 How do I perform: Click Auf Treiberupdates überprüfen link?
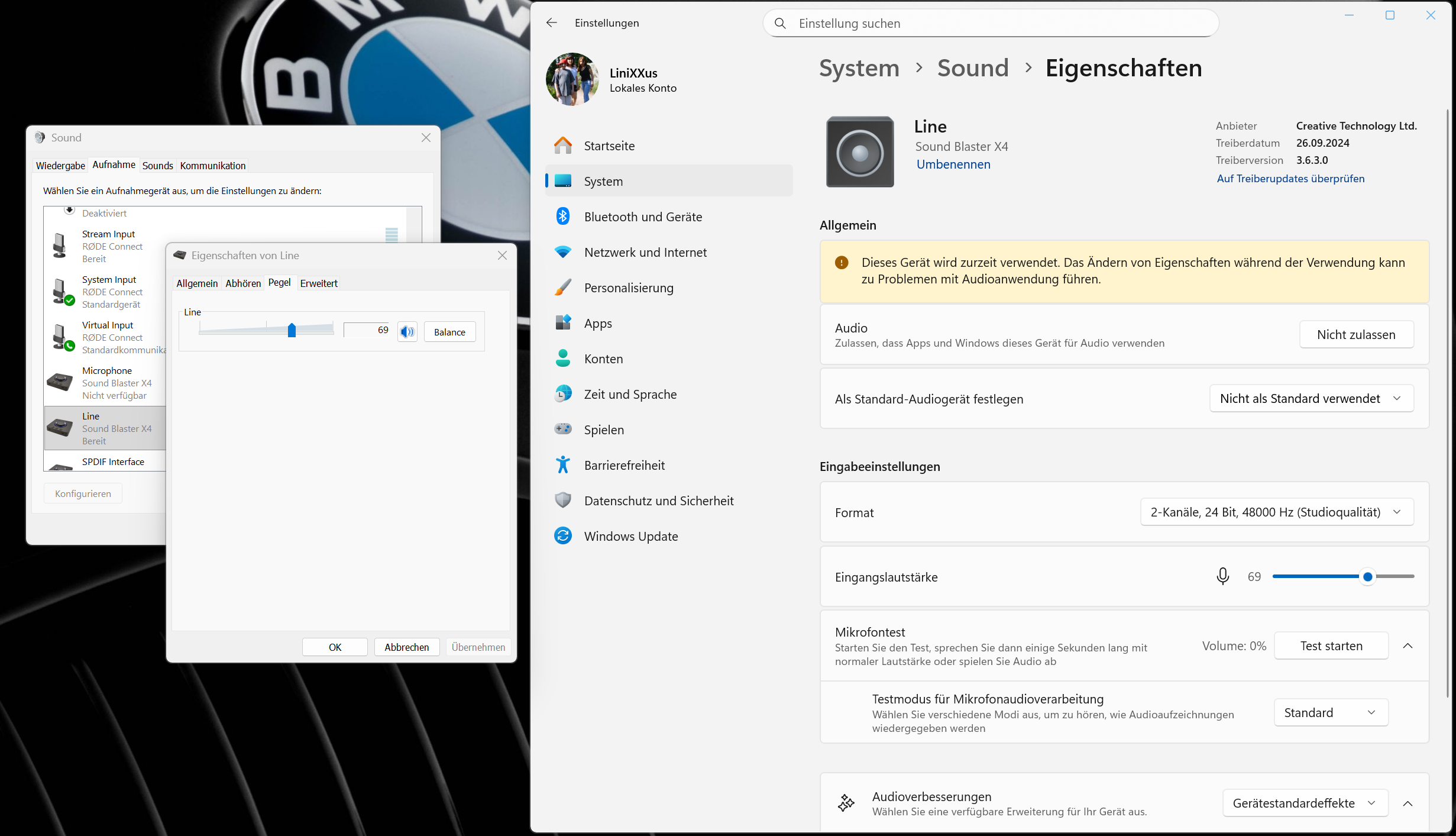1290,178
